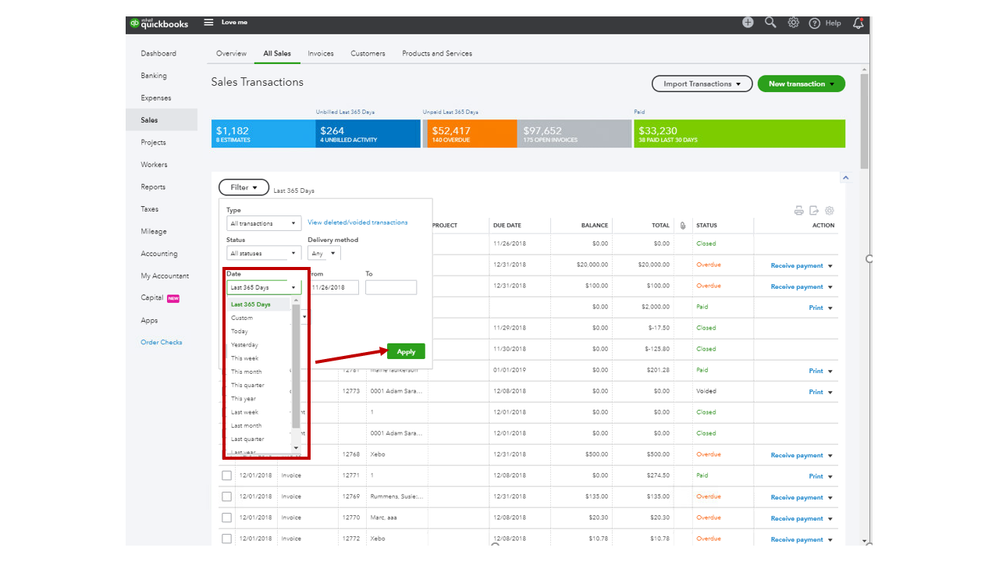Image resolution: width=999 pixels, height=562 pixels.
Task: Click Print for the $201.28 paid row
Action: (816, 371)
